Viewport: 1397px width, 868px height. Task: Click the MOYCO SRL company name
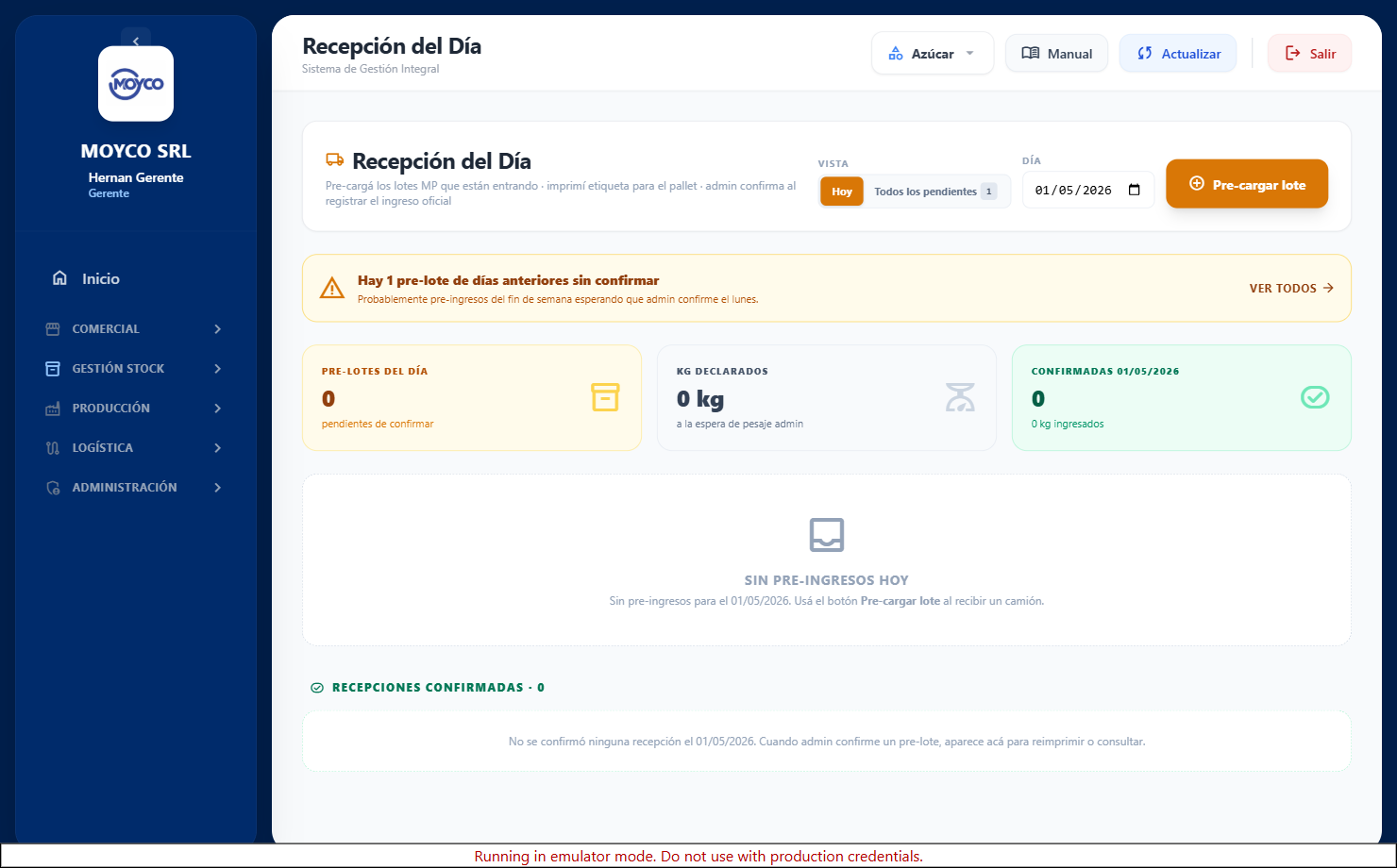[136, 151]
